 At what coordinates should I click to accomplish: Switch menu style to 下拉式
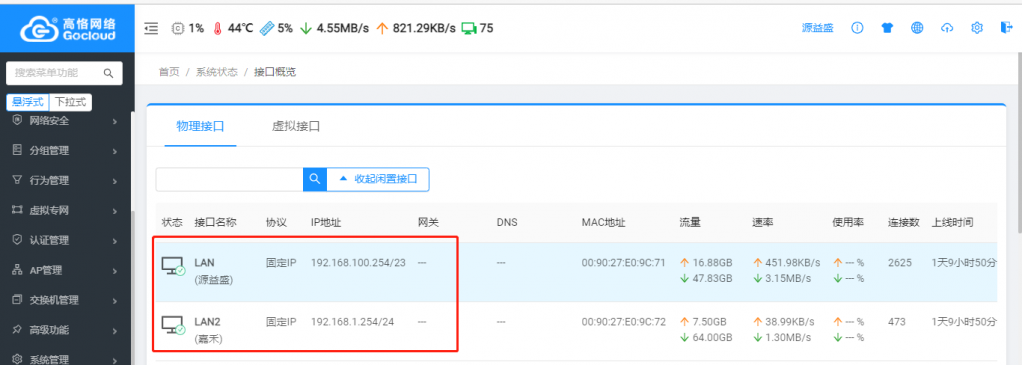tap(70, 102)
